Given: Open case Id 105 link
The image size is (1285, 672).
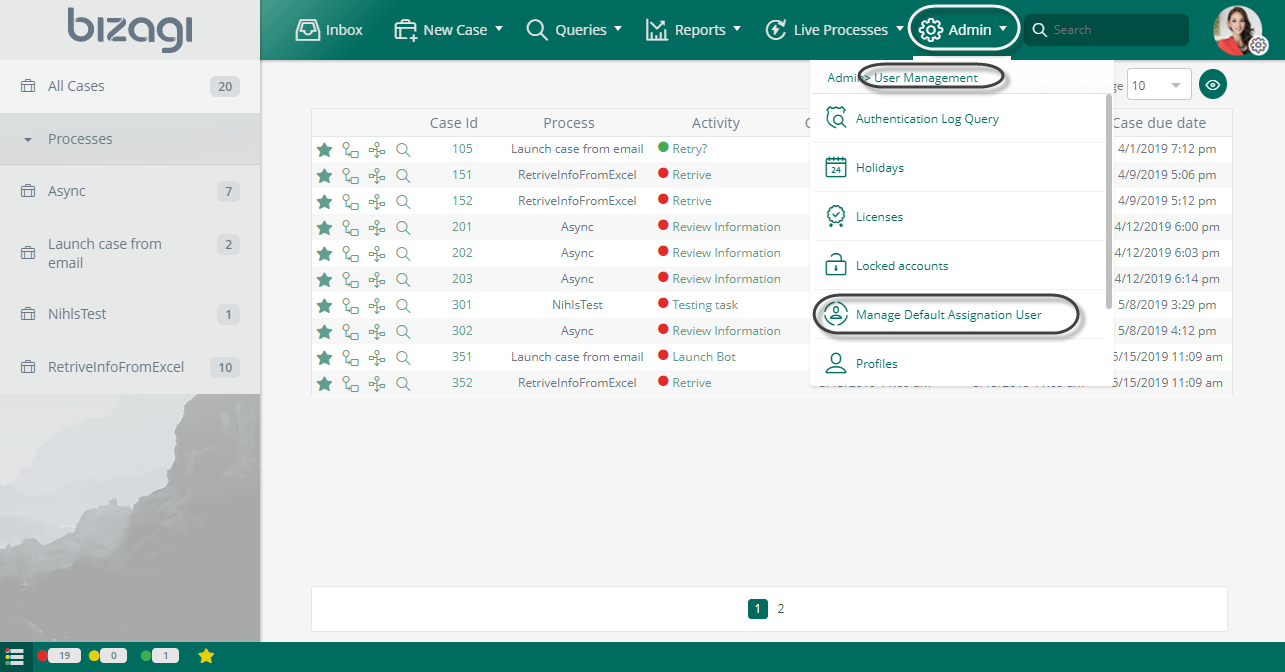Looking at the screenshot, I should click(462, 149).
